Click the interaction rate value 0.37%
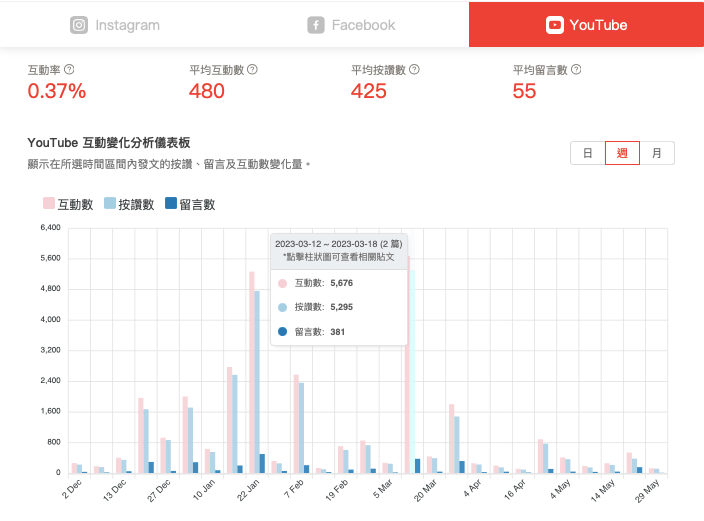 [57, 91]
